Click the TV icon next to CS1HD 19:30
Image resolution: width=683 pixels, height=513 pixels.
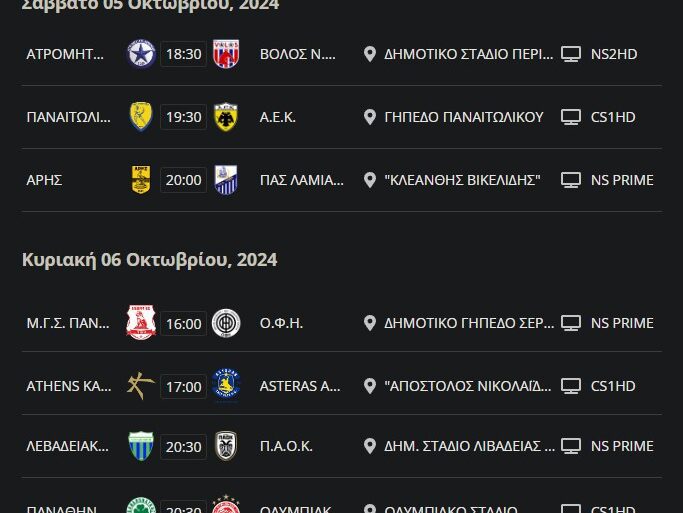coord(571,117)
